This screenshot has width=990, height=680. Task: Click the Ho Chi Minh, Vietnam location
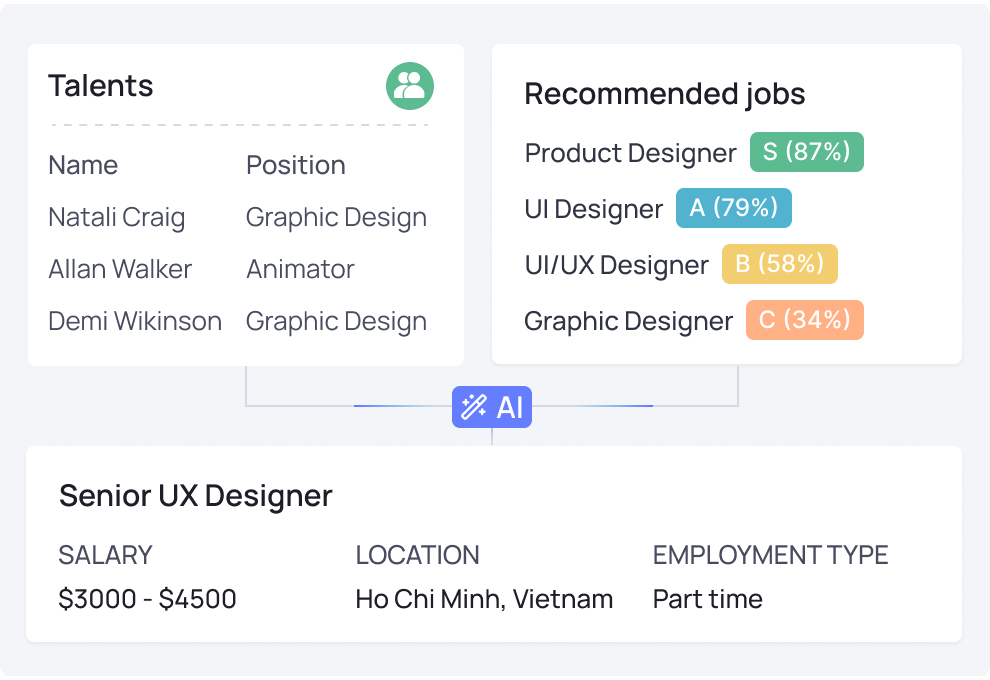coord(484,599)
